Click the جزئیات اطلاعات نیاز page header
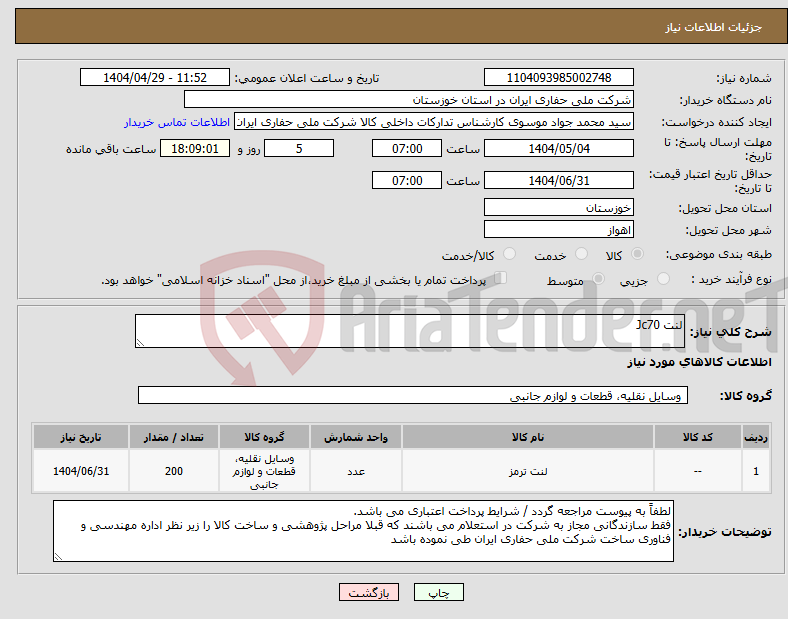This screenshot has height=619, width=788. [x=714, y=27]
